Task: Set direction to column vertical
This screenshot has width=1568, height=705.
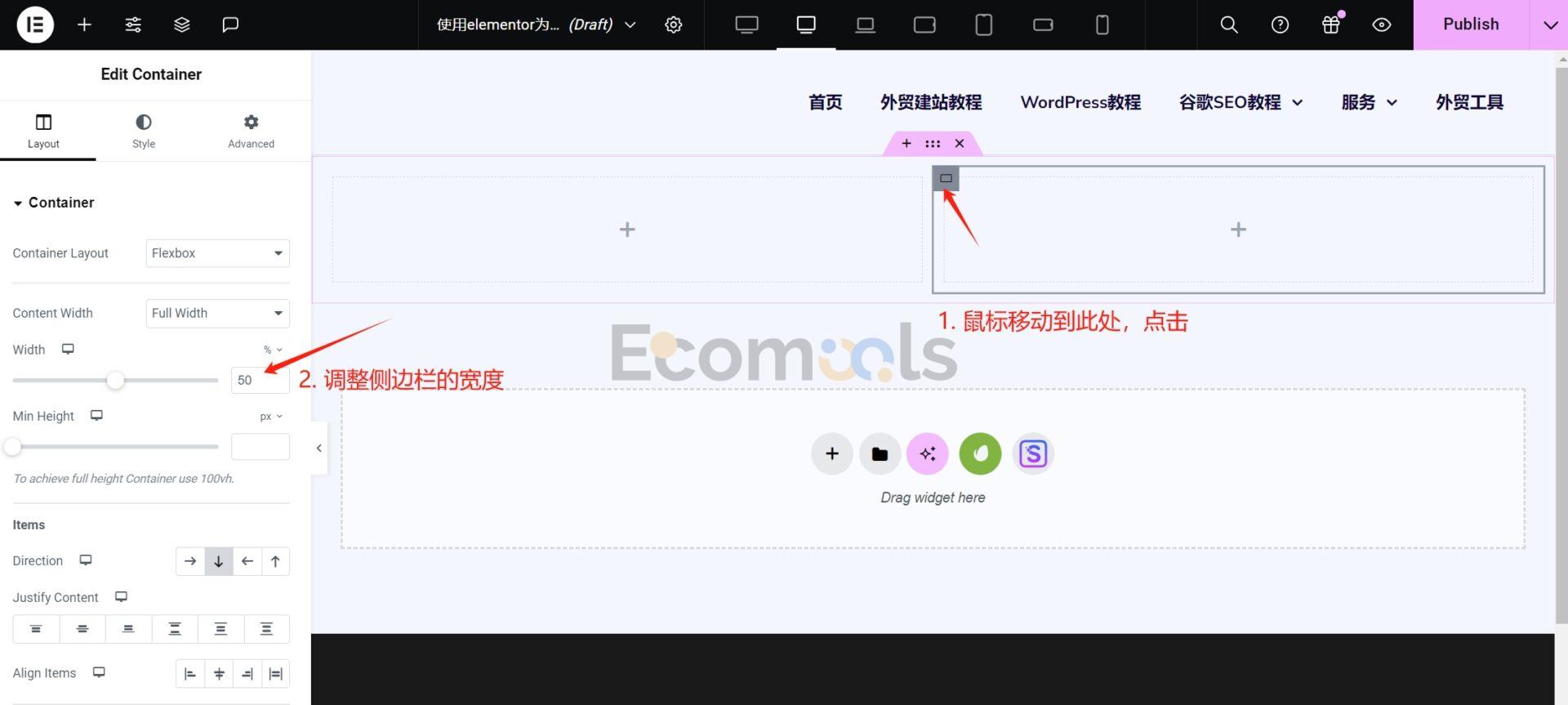Action: (x=219, y=561)
